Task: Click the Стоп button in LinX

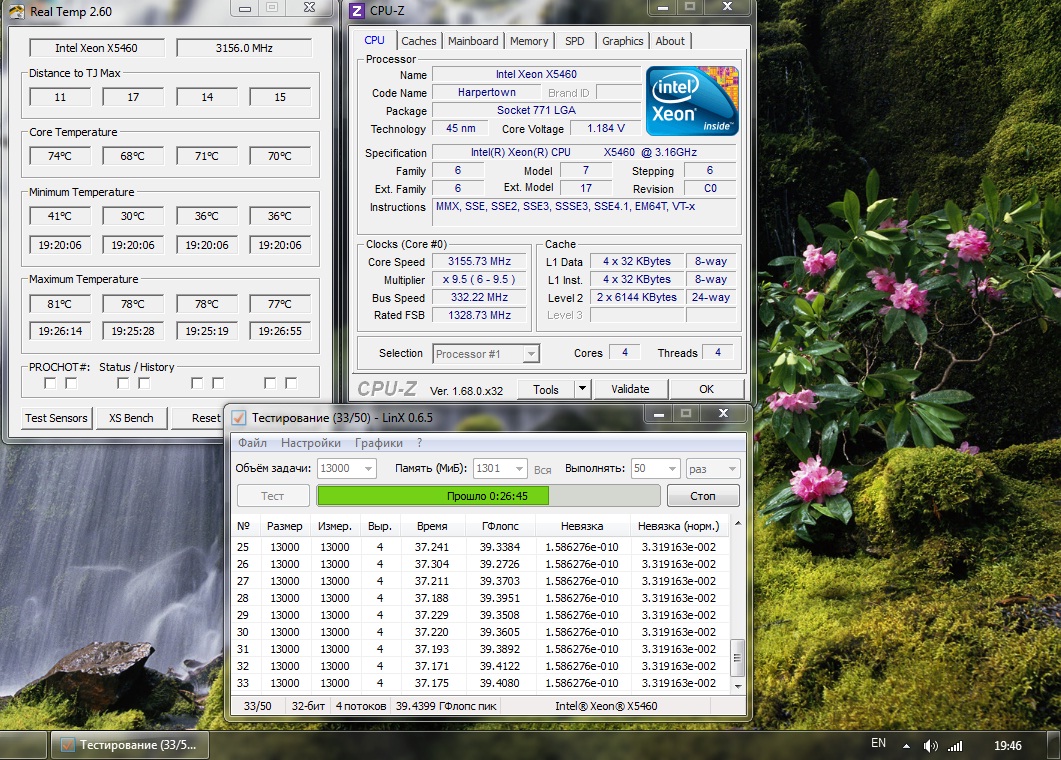Action: 702,495
